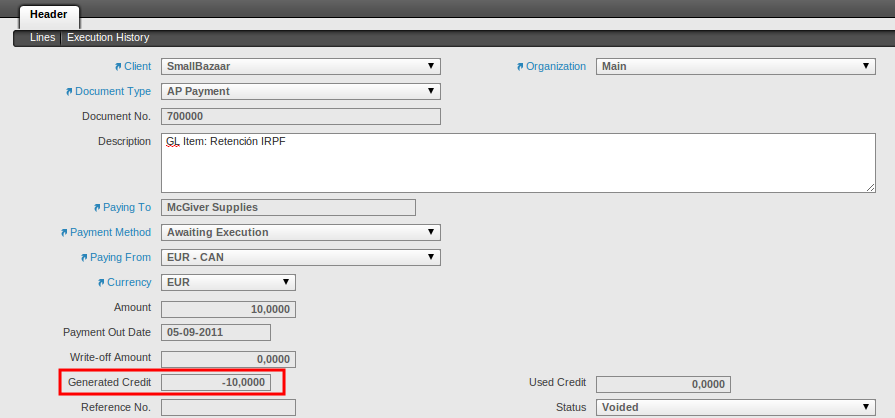895x418 pixels.
Task: Click the Client label link
Action: pos(138,66)
